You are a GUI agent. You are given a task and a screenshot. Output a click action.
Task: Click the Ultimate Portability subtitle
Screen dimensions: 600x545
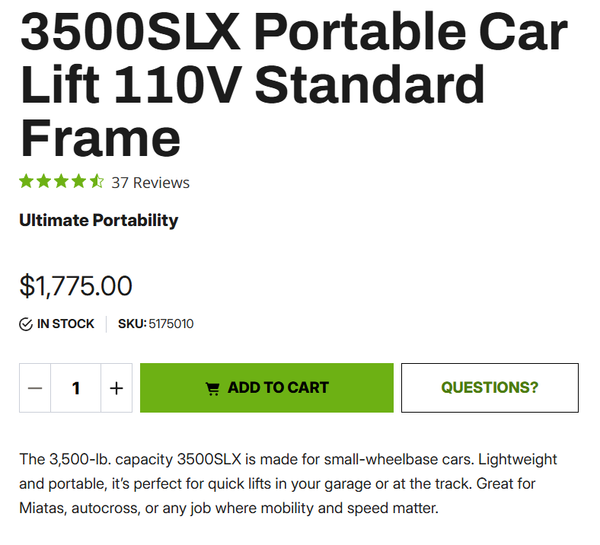point(98,220)
